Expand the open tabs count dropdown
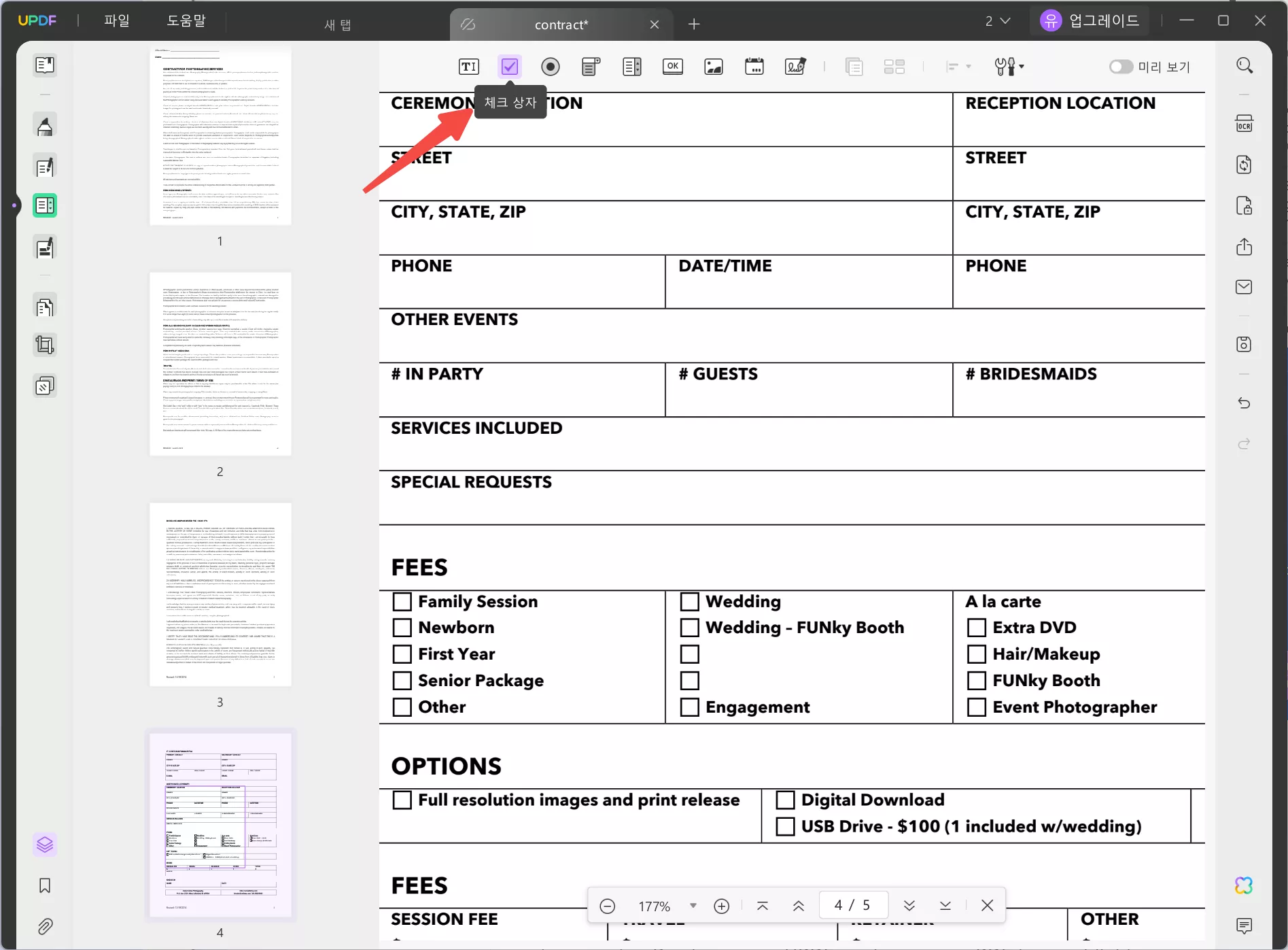 click(998, 21)
